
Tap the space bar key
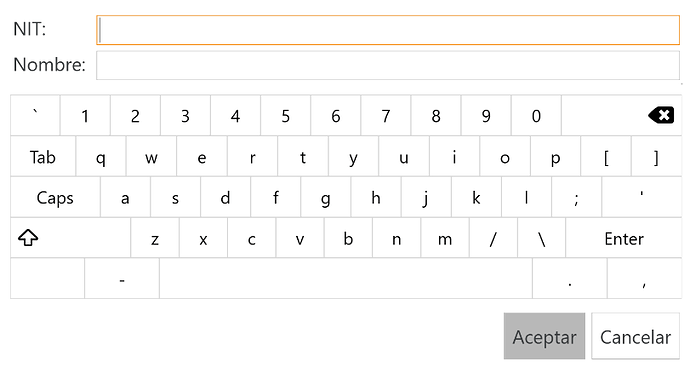pyautogui.click(x=346, y=279)
